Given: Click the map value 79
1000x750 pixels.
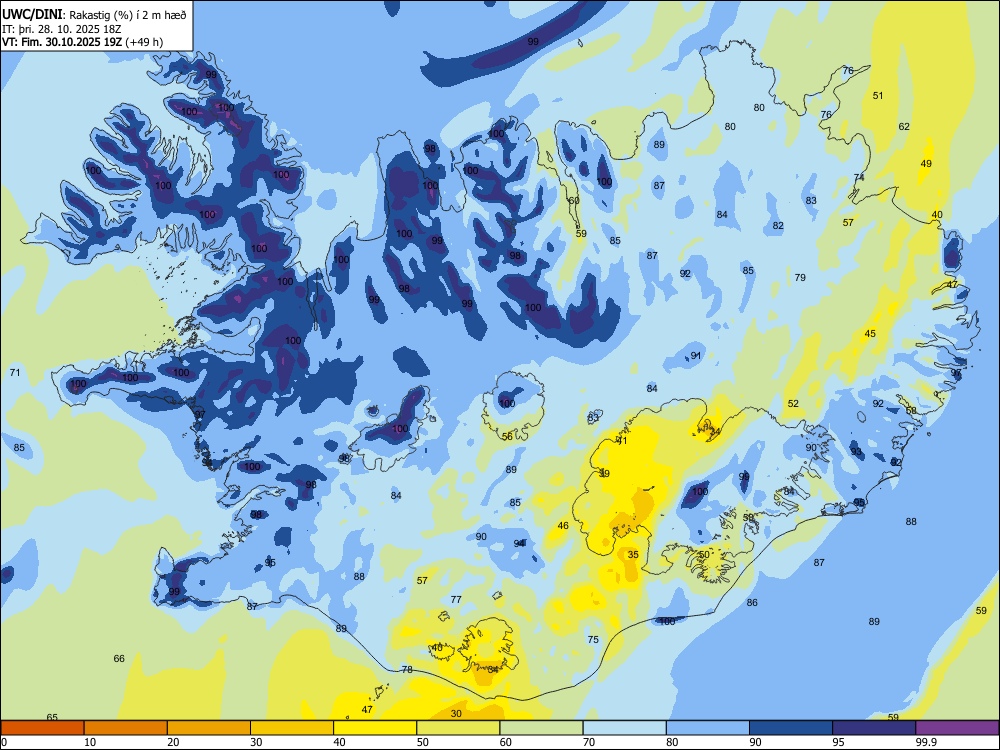Looking at the screenshot, I should pyautogui.click(x=800, y=277).
